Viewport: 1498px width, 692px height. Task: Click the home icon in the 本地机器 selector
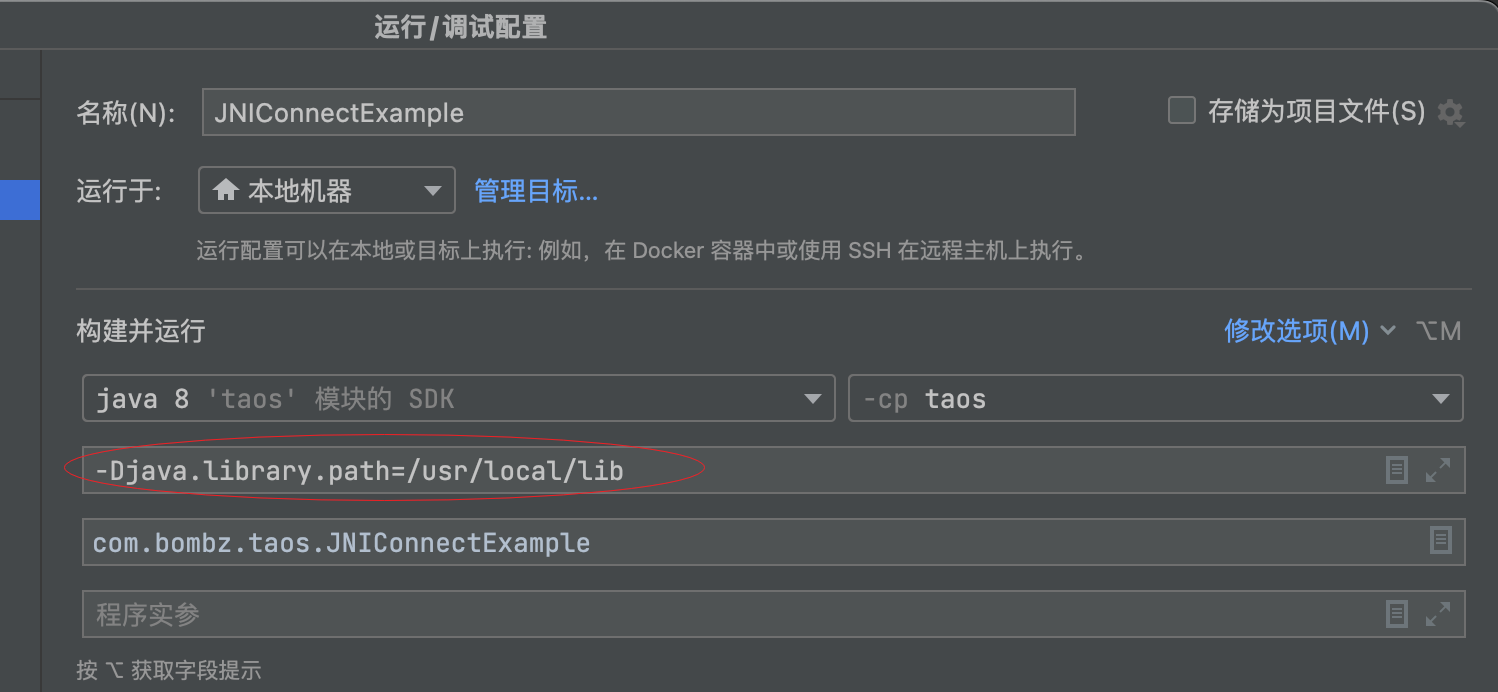tap(227, 190)
